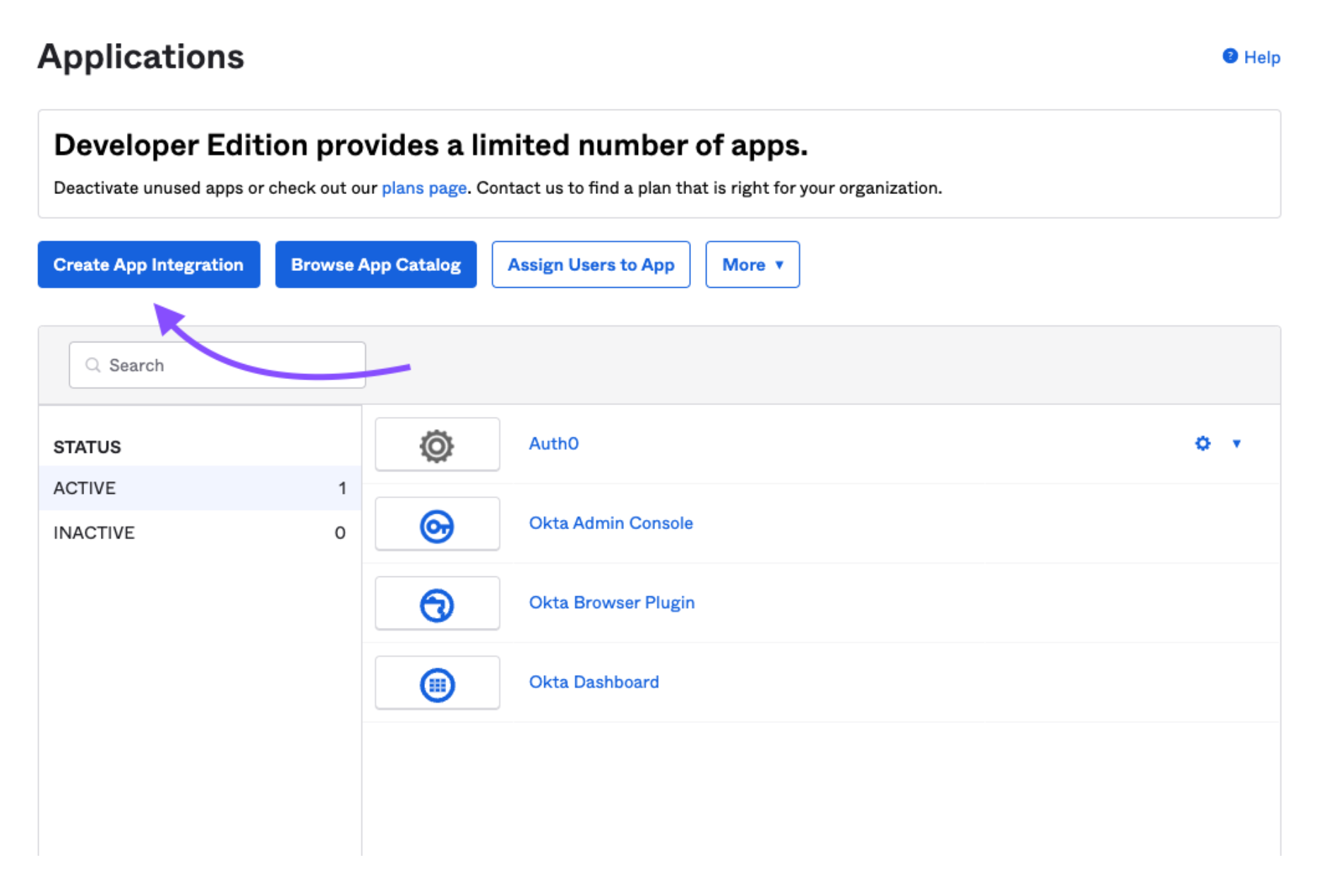
Task: Click the Help question mark icon
Action: [1229, 56]
